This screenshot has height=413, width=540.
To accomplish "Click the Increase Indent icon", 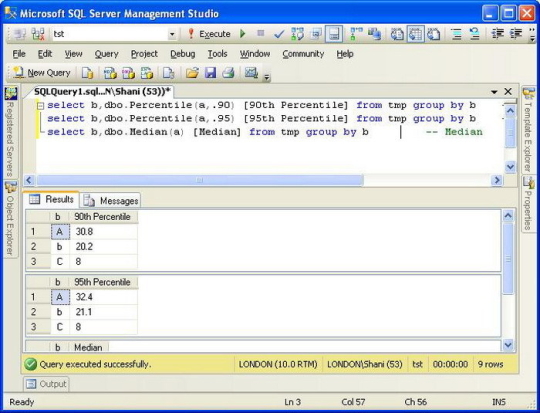I will coord(516,34).
